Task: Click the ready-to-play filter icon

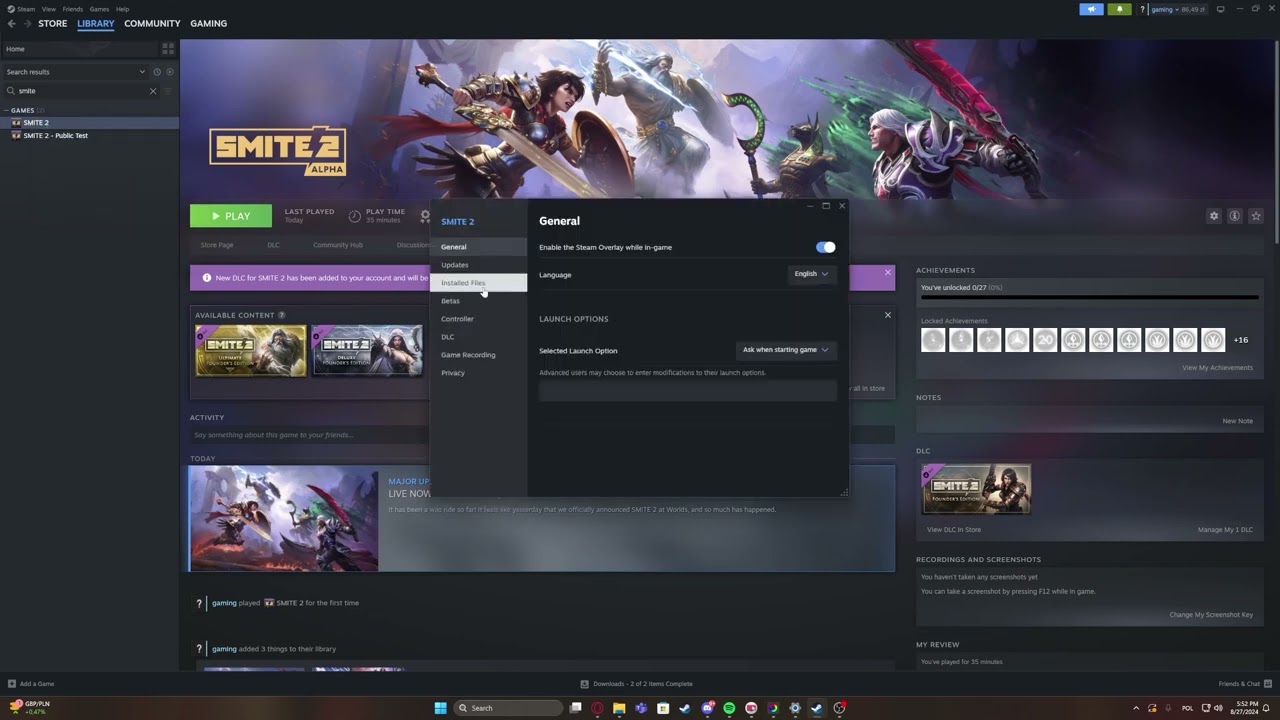Action: tap(170, 72)
